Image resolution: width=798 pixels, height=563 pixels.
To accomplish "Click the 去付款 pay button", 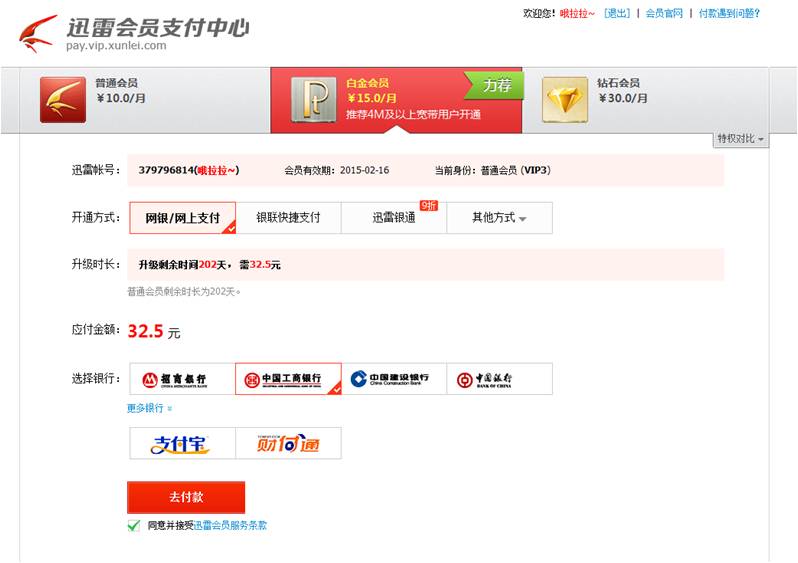I will [186, 497].
